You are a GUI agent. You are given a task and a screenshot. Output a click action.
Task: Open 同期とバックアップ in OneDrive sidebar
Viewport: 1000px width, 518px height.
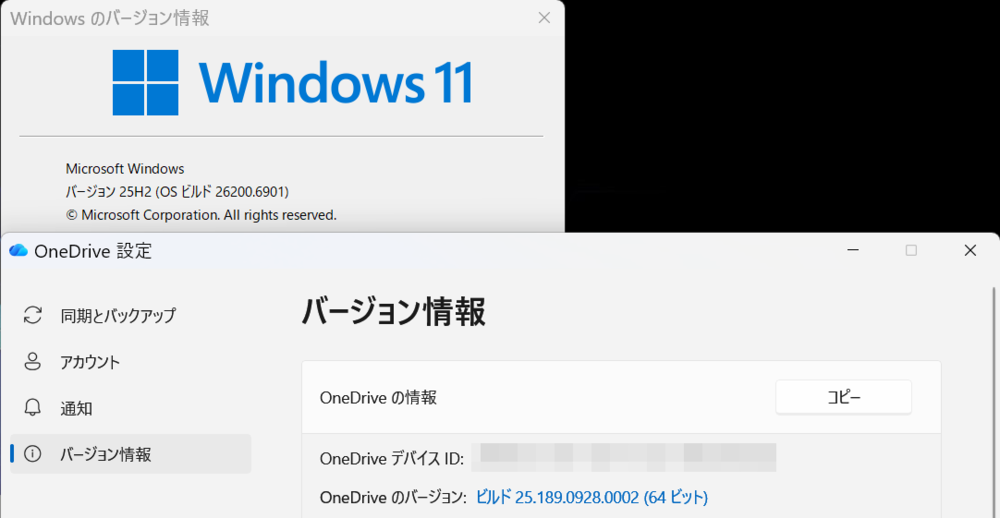131,315
